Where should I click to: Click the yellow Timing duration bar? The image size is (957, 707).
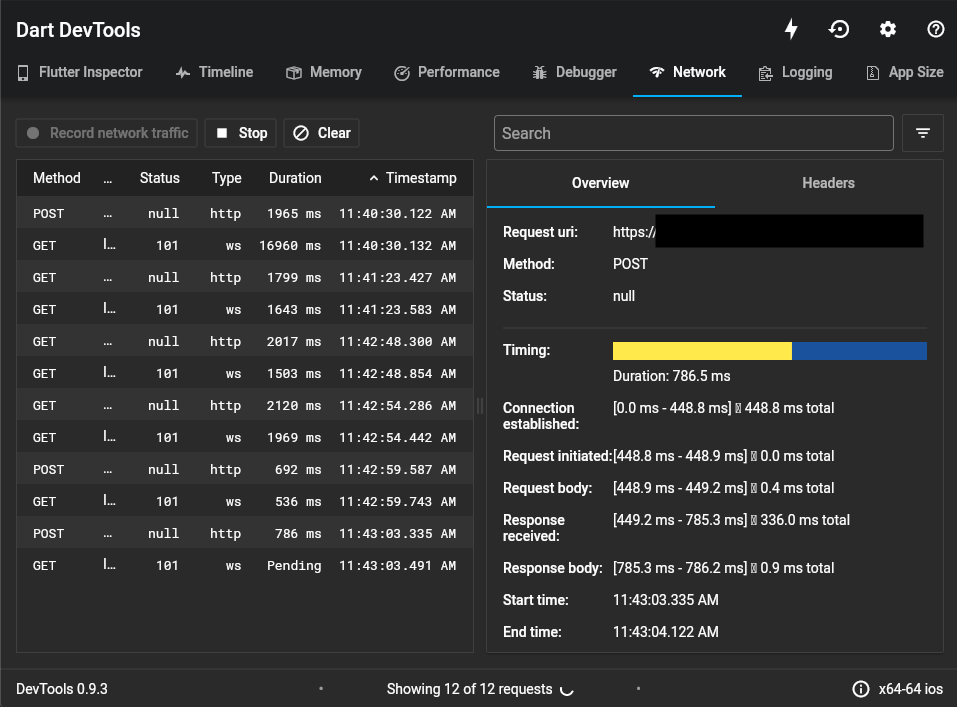pyautogui.click(x=700, y=351)
